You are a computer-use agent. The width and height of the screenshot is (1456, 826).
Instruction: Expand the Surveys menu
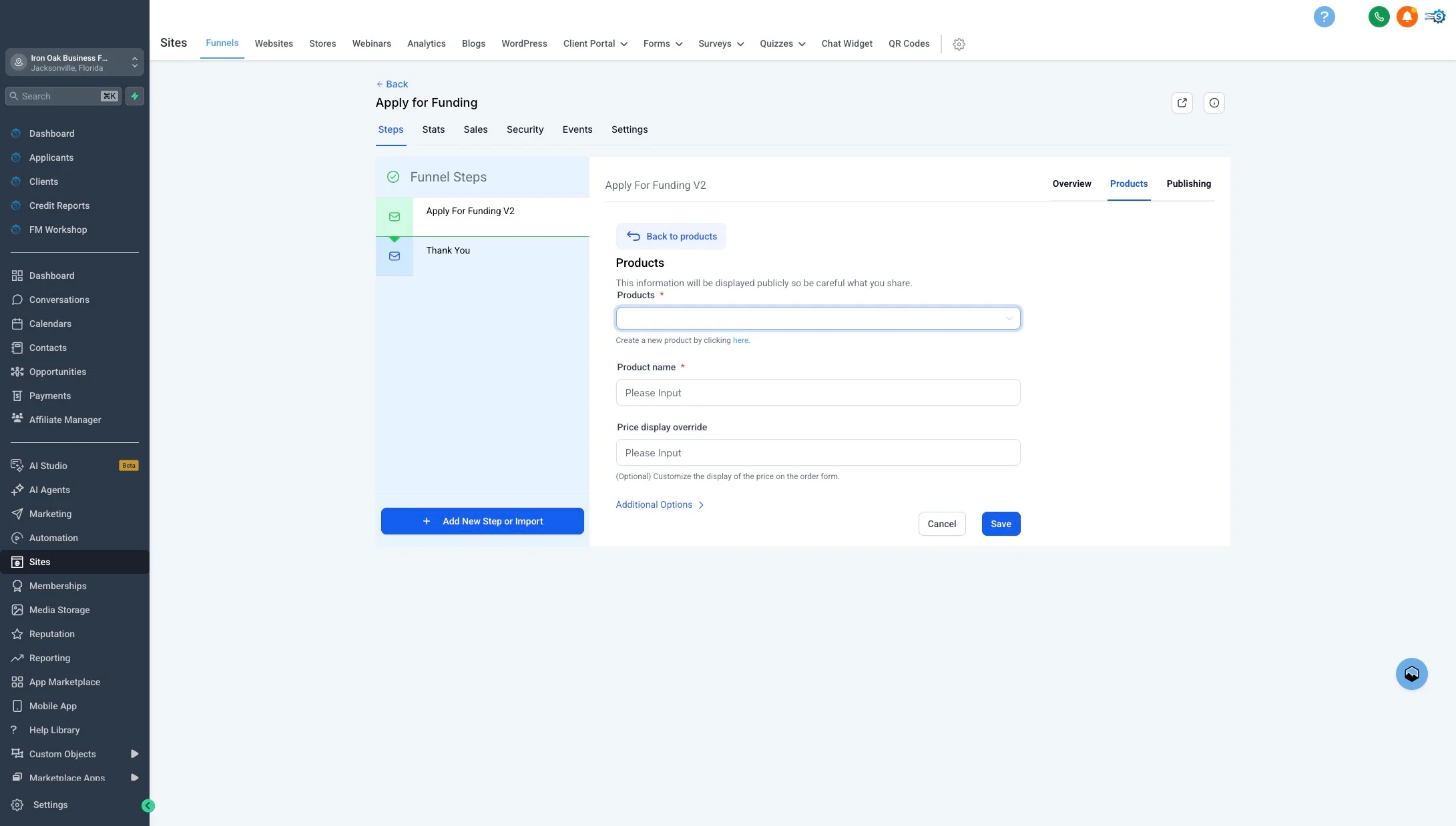tap(721, 43)
